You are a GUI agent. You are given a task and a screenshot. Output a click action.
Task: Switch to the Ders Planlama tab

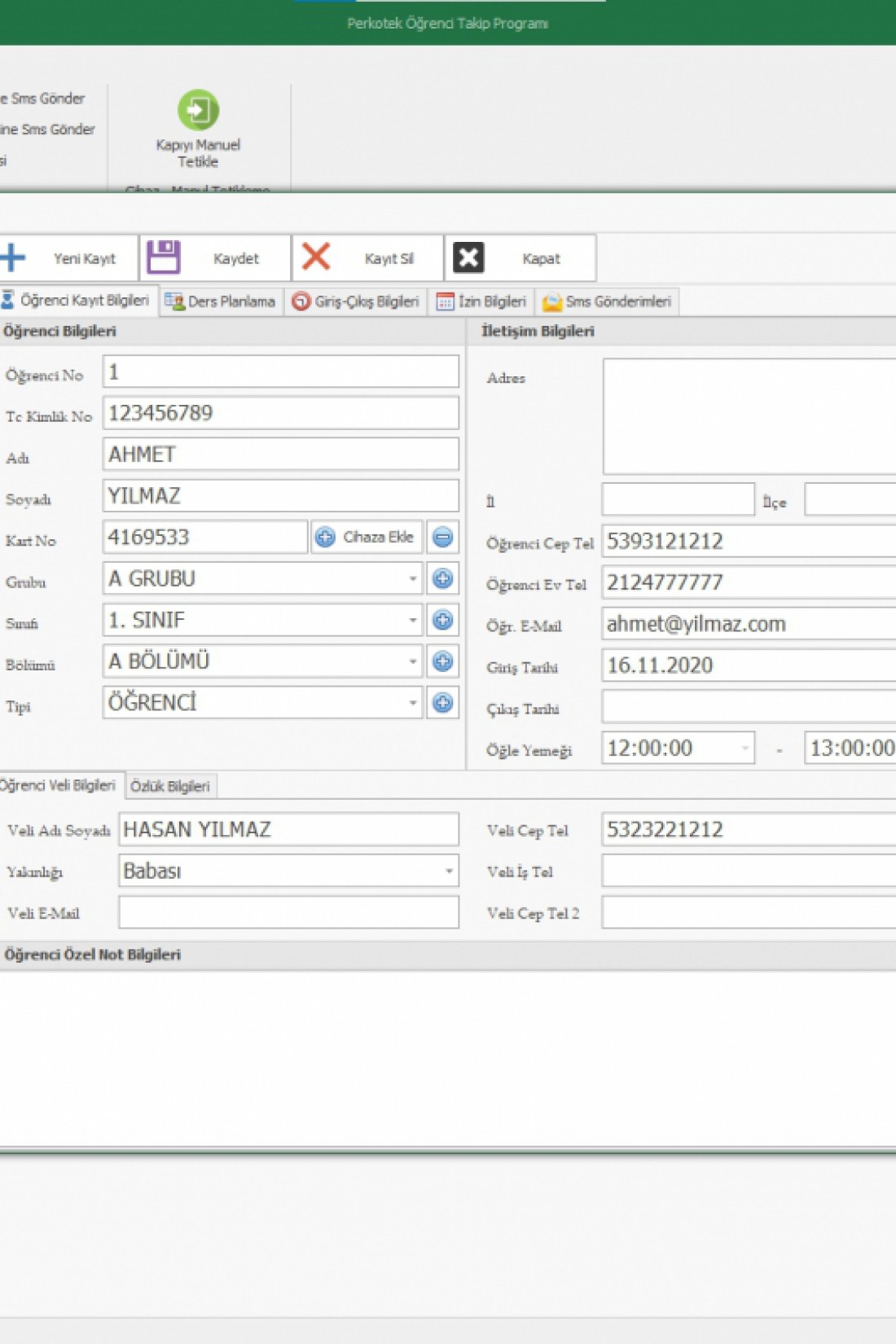point(222,301)
